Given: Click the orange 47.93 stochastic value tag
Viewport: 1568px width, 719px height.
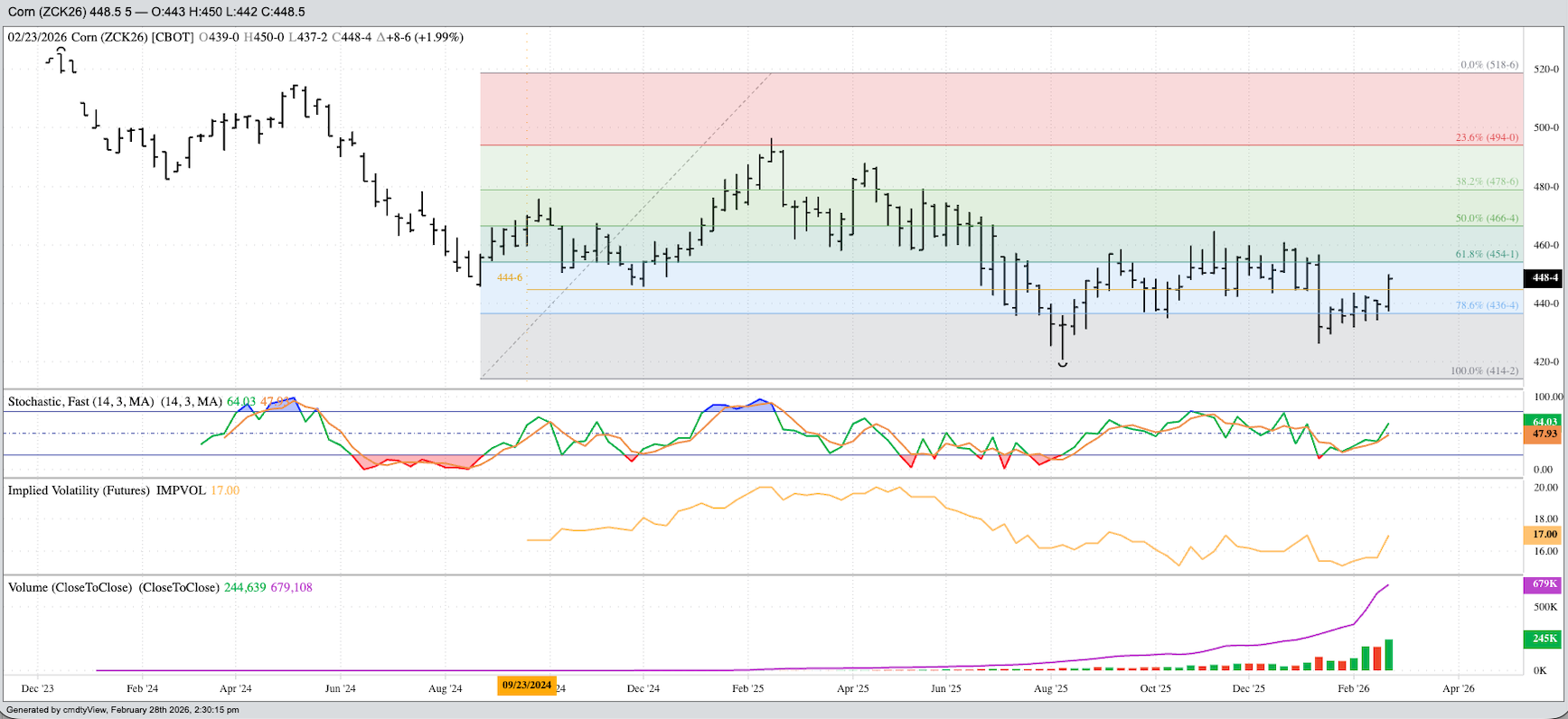Looking at the screenshot, I should (1545, 434).
